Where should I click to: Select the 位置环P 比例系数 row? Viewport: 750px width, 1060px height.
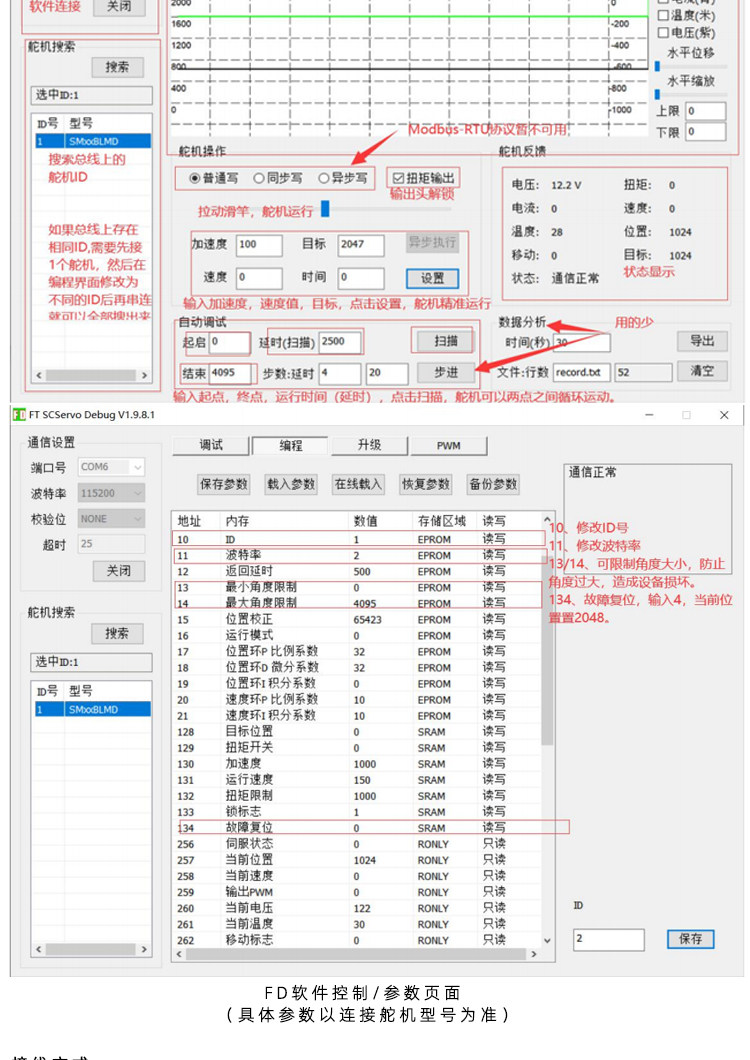[357, 652]
